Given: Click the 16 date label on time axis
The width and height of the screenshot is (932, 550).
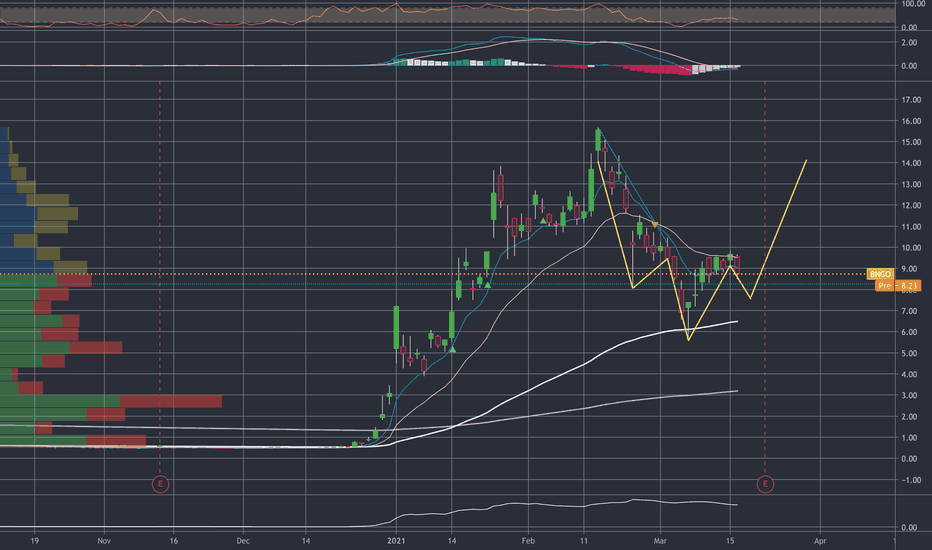Looking at the screenshot, I should tap(174, 540).
